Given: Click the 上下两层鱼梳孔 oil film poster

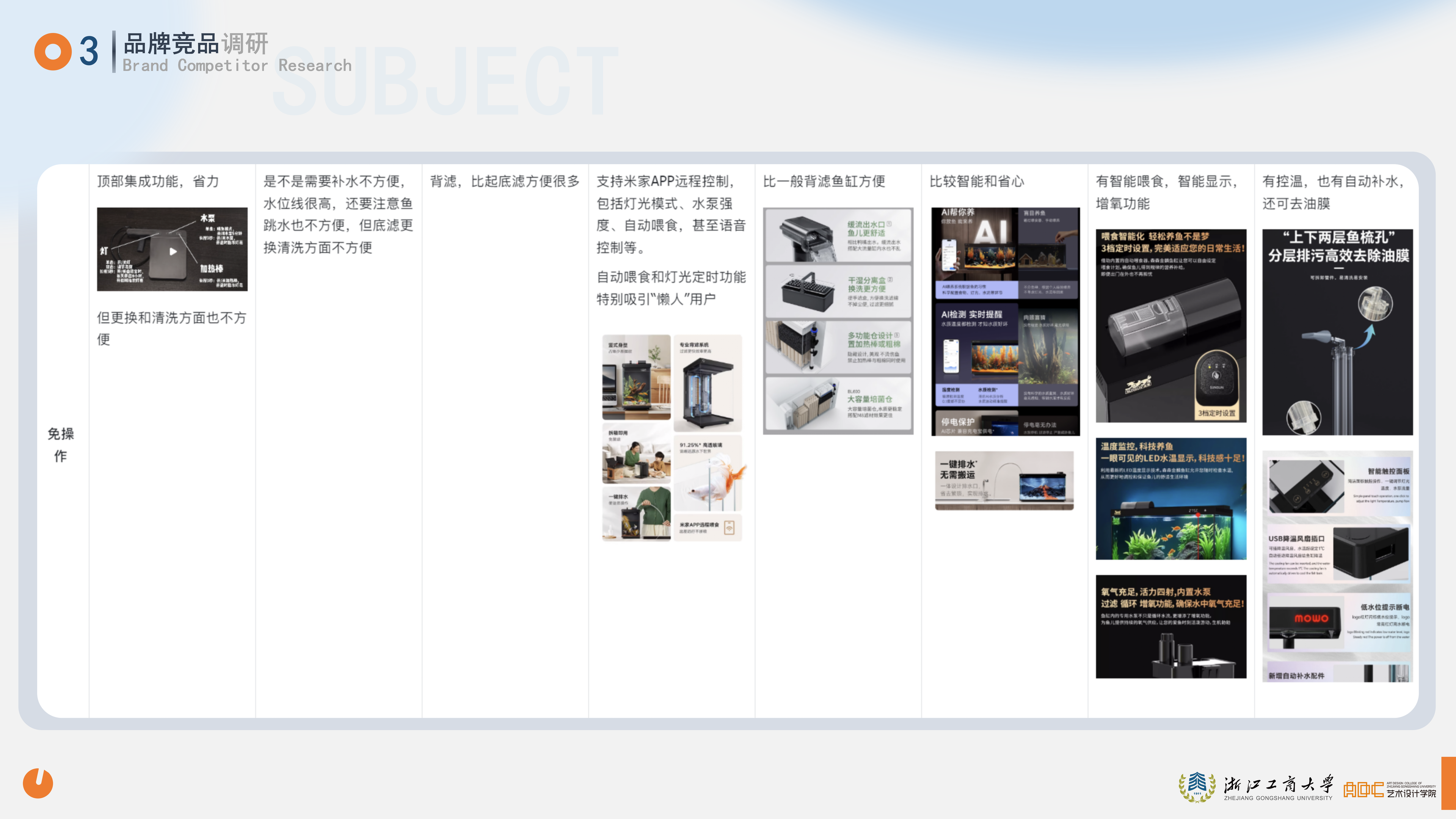Looking at the screenshot, I should (x=1338, y=333).
